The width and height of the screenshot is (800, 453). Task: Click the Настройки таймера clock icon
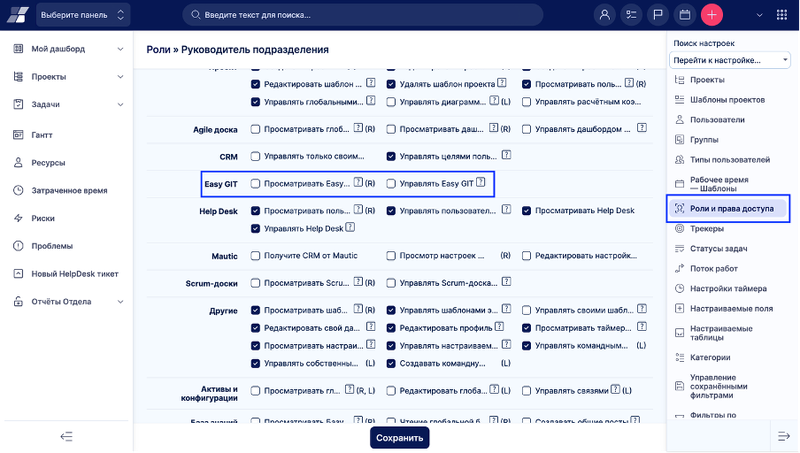(680, 288)
